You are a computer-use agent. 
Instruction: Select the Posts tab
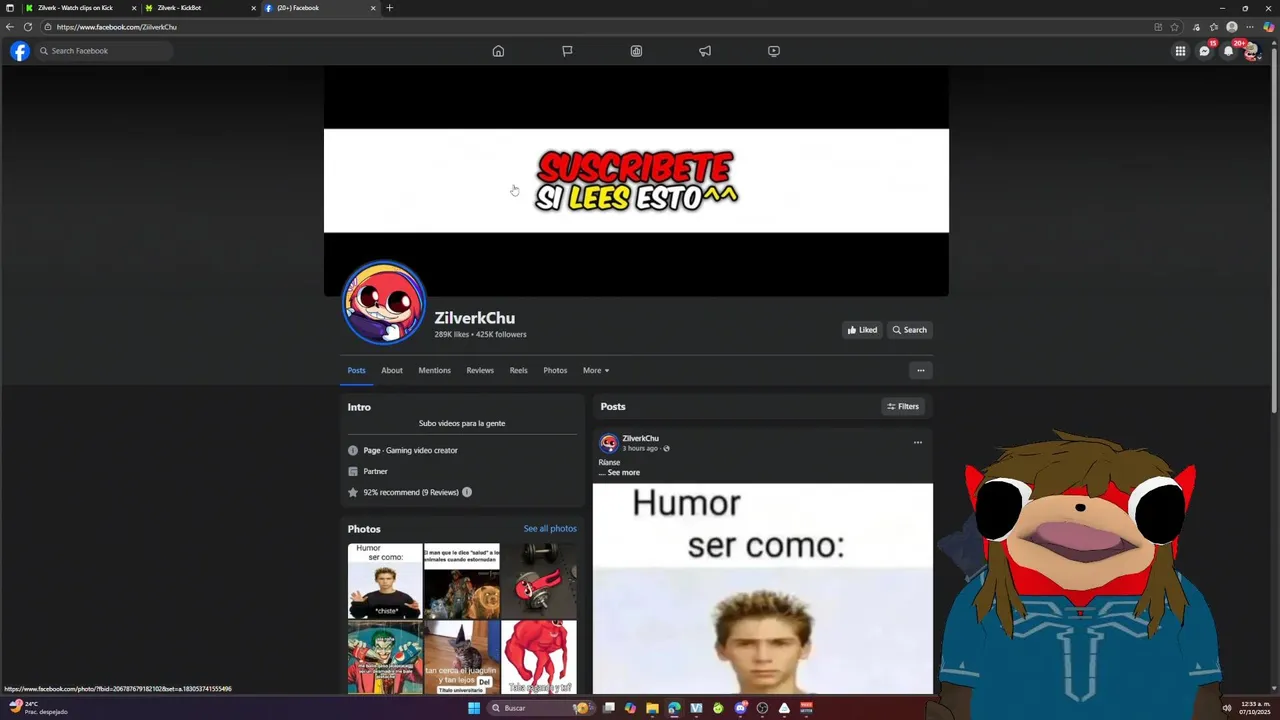(x=356, y=370)
